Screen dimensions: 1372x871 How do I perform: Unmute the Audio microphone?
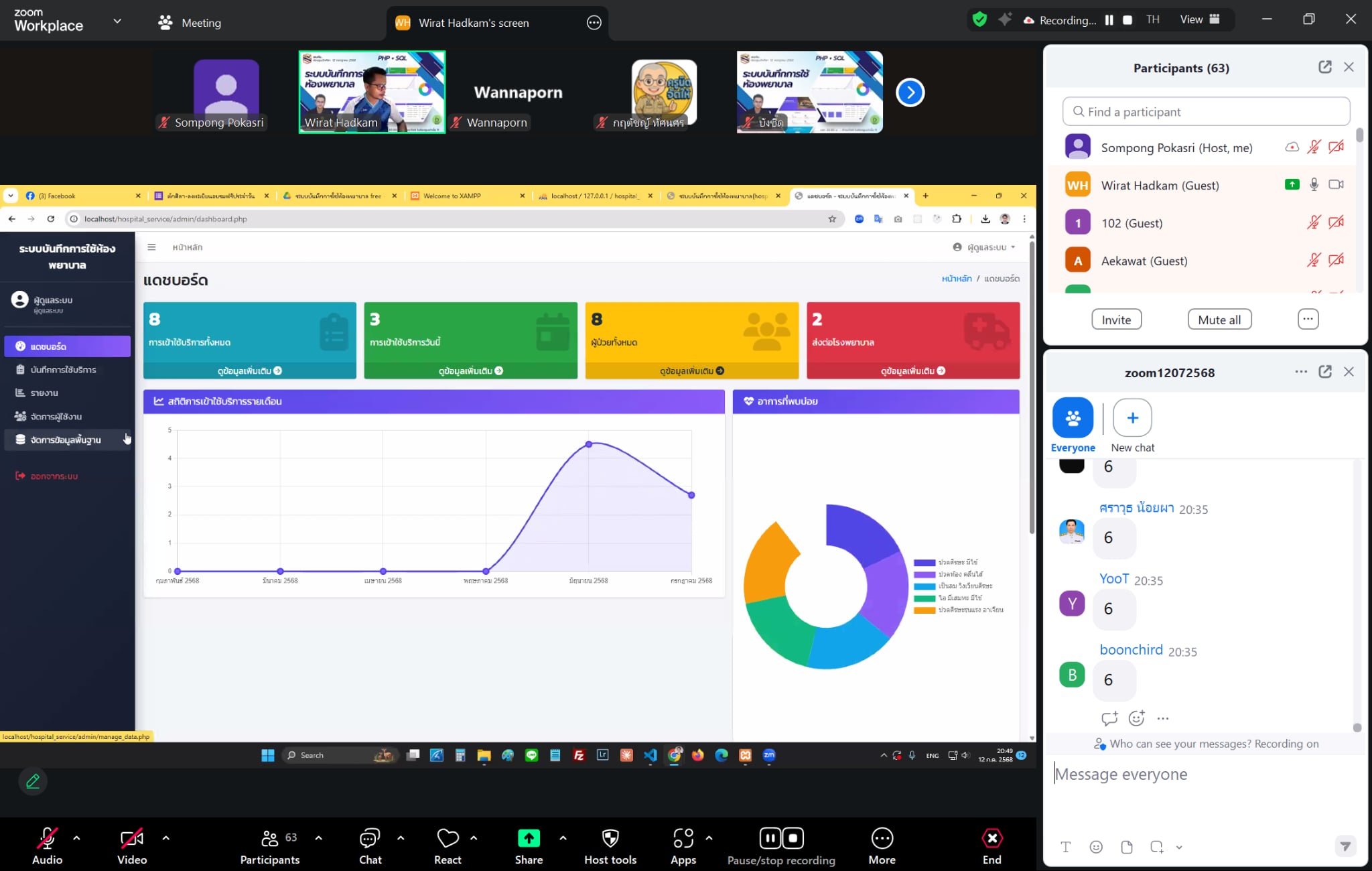point(47,838)
